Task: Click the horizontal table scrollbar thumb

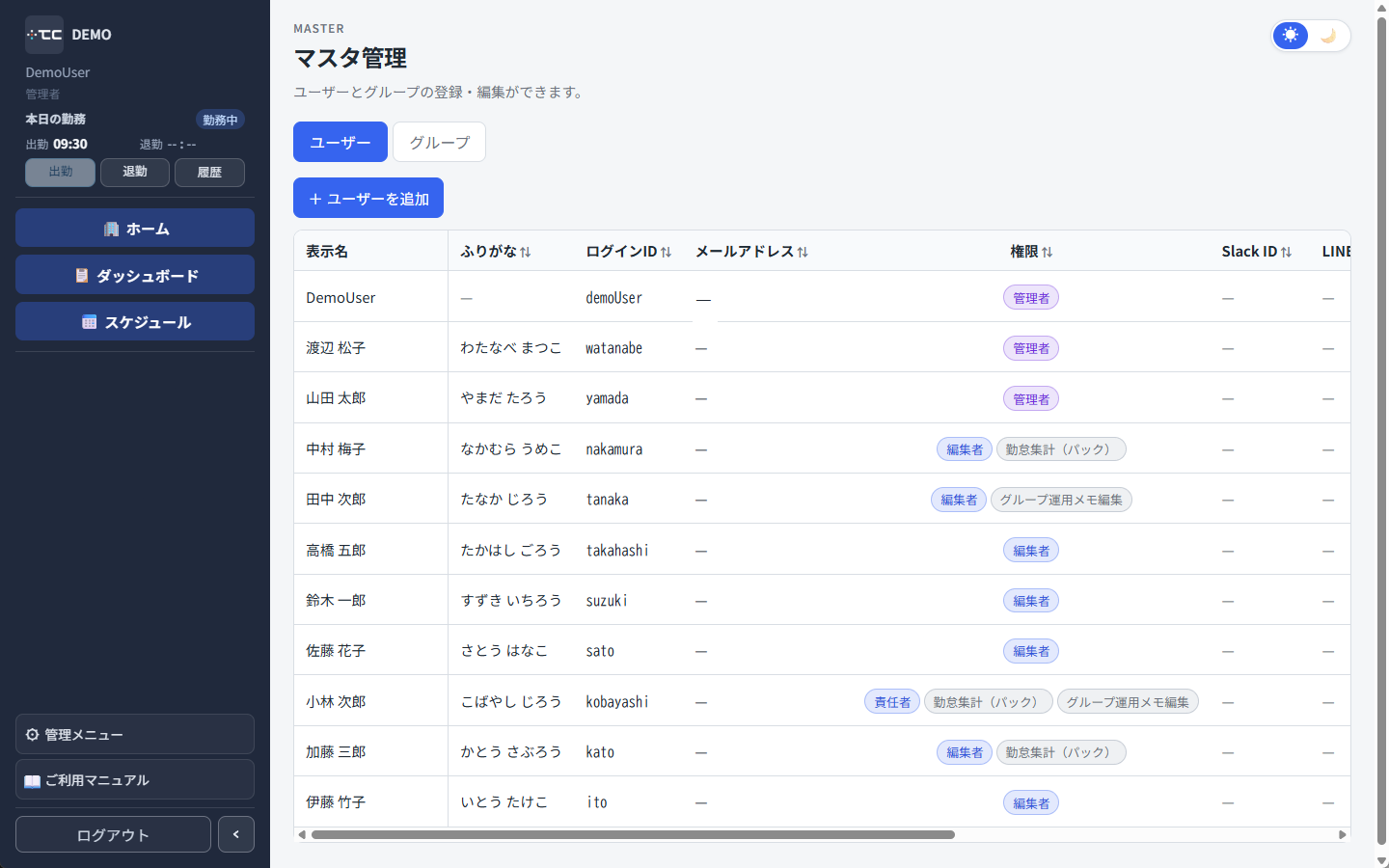Action: (633, 834)
